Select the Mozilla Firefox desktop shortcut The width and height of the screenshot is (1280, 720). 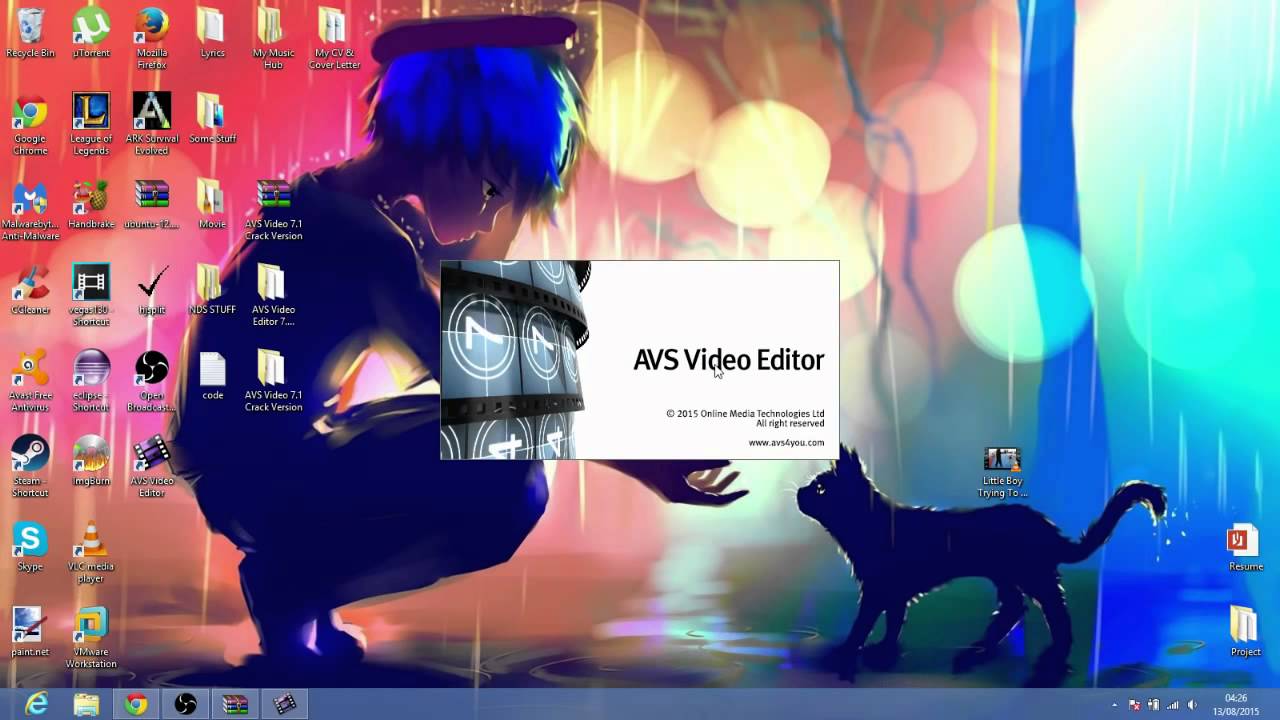click(152, 38)
